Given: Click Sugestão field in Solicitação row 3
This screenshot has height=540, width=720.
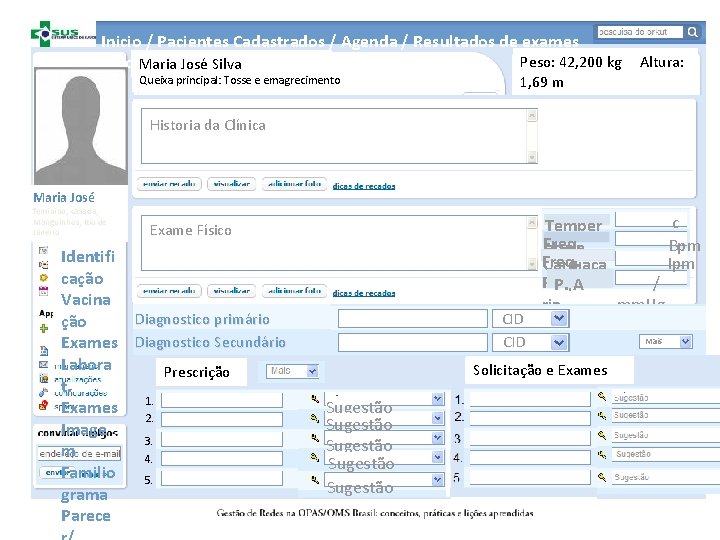Looking at the screenshot, I should (666, 435).
